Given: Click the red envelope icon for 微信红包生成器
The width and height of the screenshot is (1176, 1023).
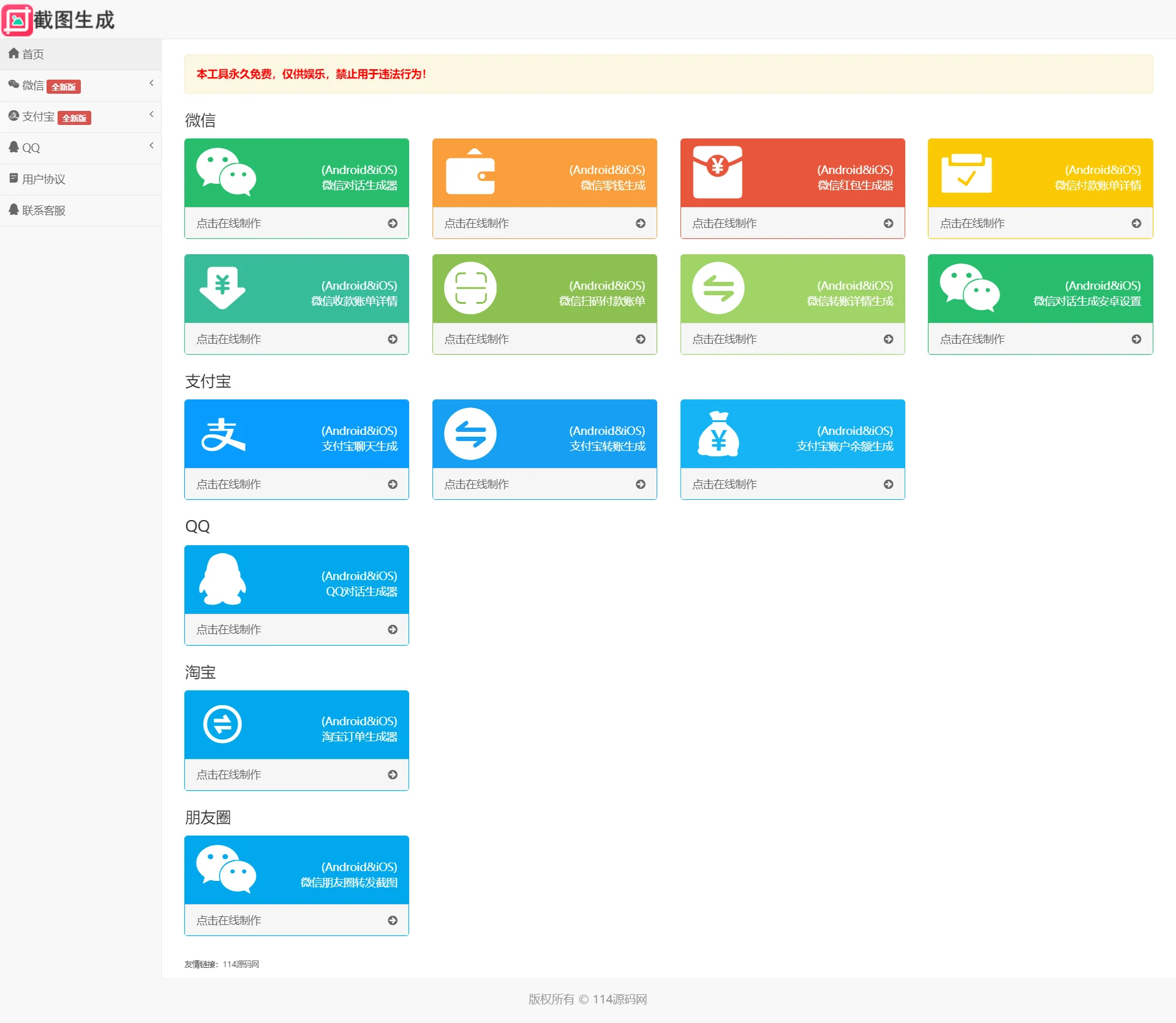Looking at the screenshot, I should (x=717, y=172).
